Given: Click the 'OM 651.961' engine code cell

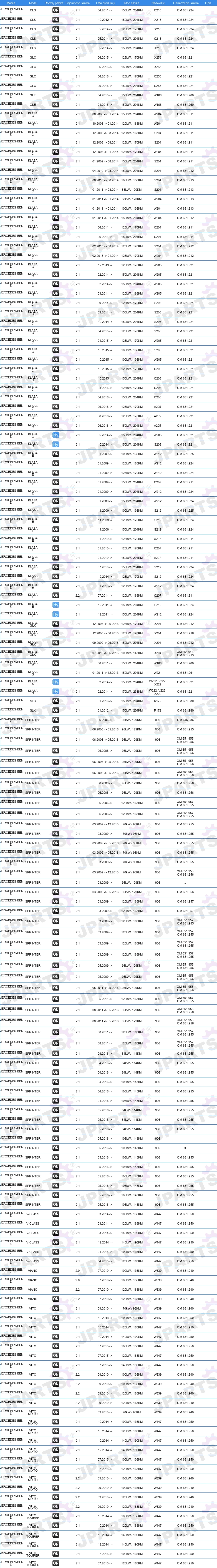Looking at the screenshot, I should (185, 673).
